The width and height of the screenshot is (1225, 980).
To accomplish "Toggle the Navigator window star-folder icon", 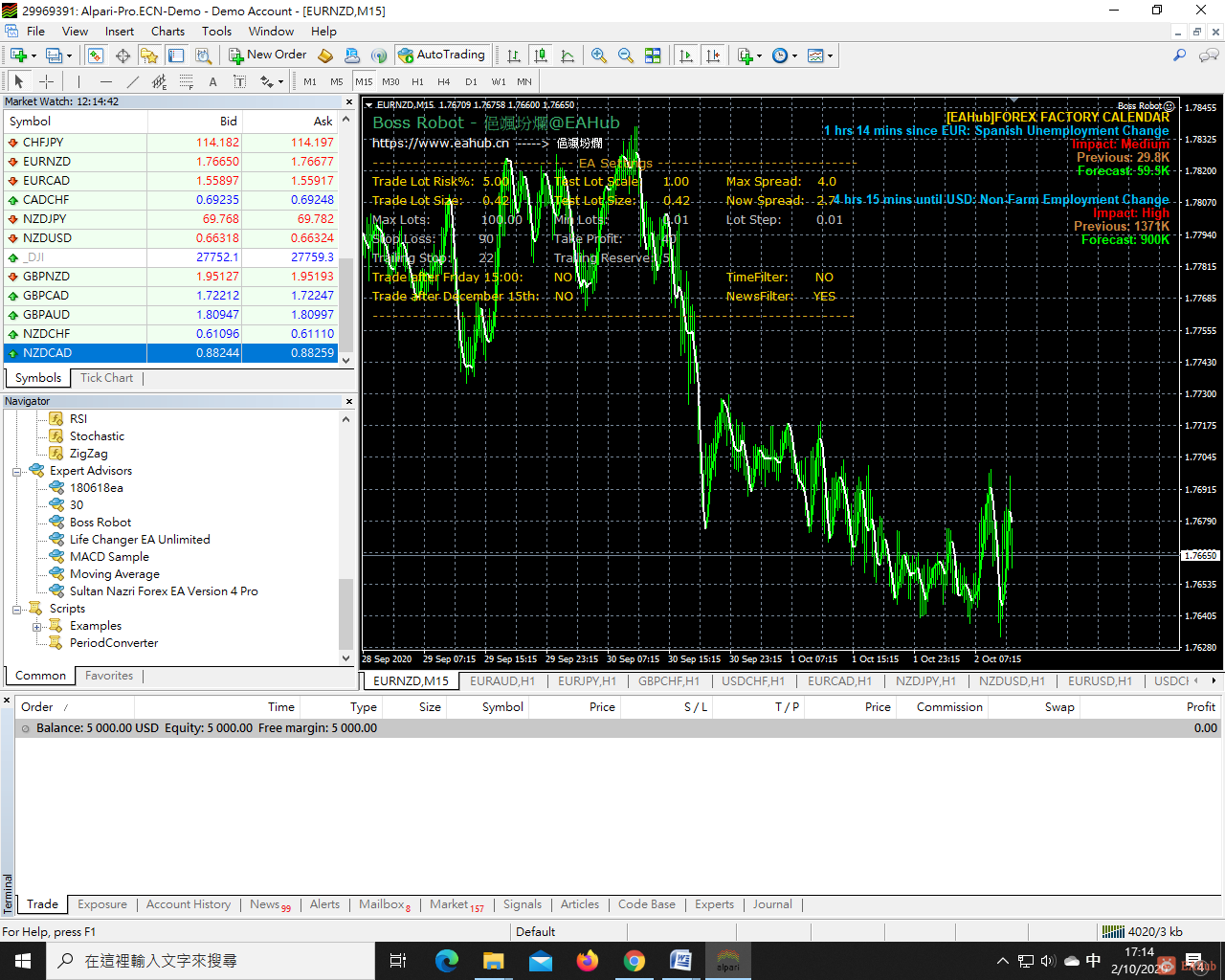I will 149,56.
